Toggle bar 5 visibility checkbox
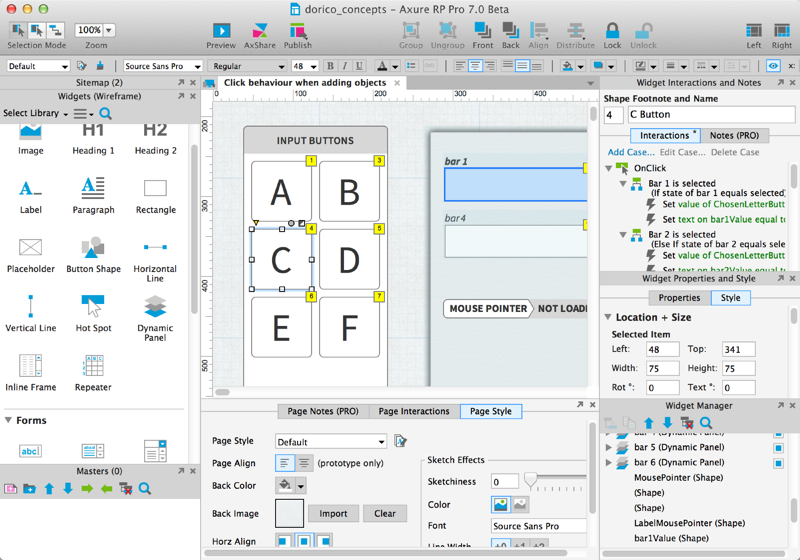The width and height of the screenshot is (800, 560). tap(778, 448)
